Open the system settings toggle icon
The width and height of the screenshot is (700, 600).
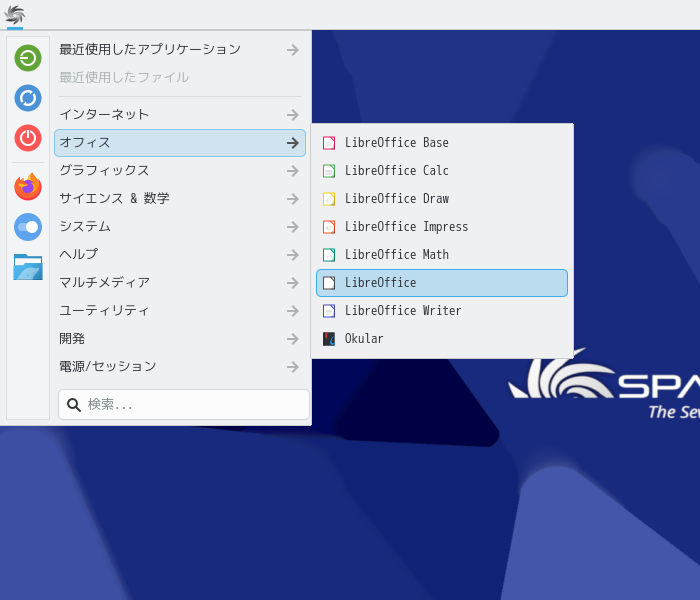(x=28, y=227)
